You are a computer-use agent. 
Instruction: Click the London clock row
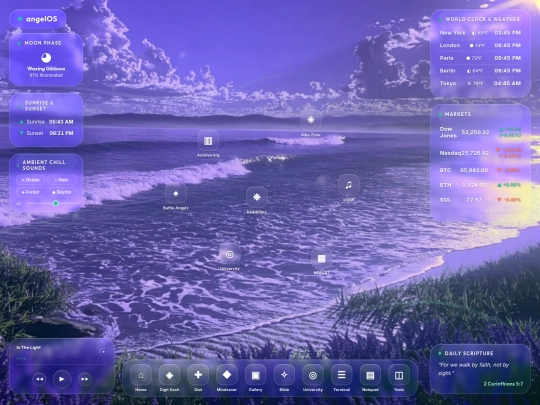tap(480, 45)
